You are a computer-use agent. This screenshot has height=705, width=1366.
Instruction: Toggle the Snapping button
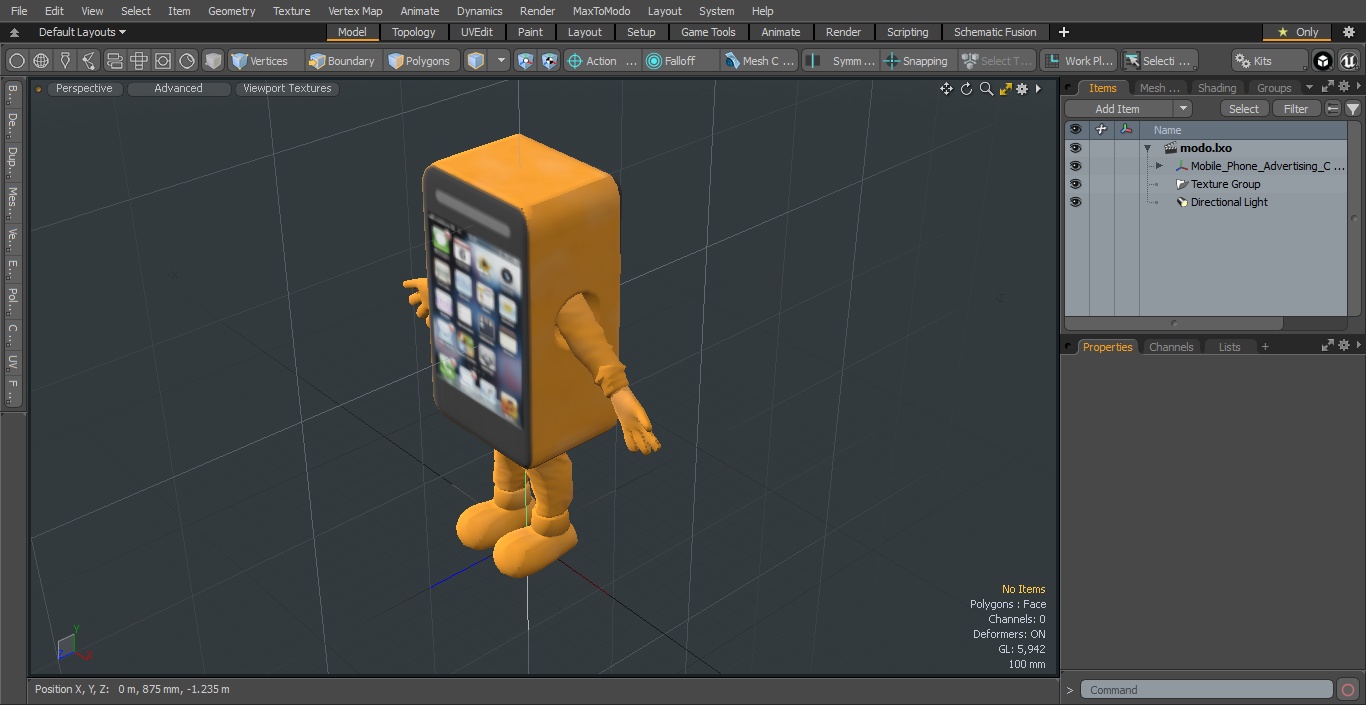tap(917, 61)
